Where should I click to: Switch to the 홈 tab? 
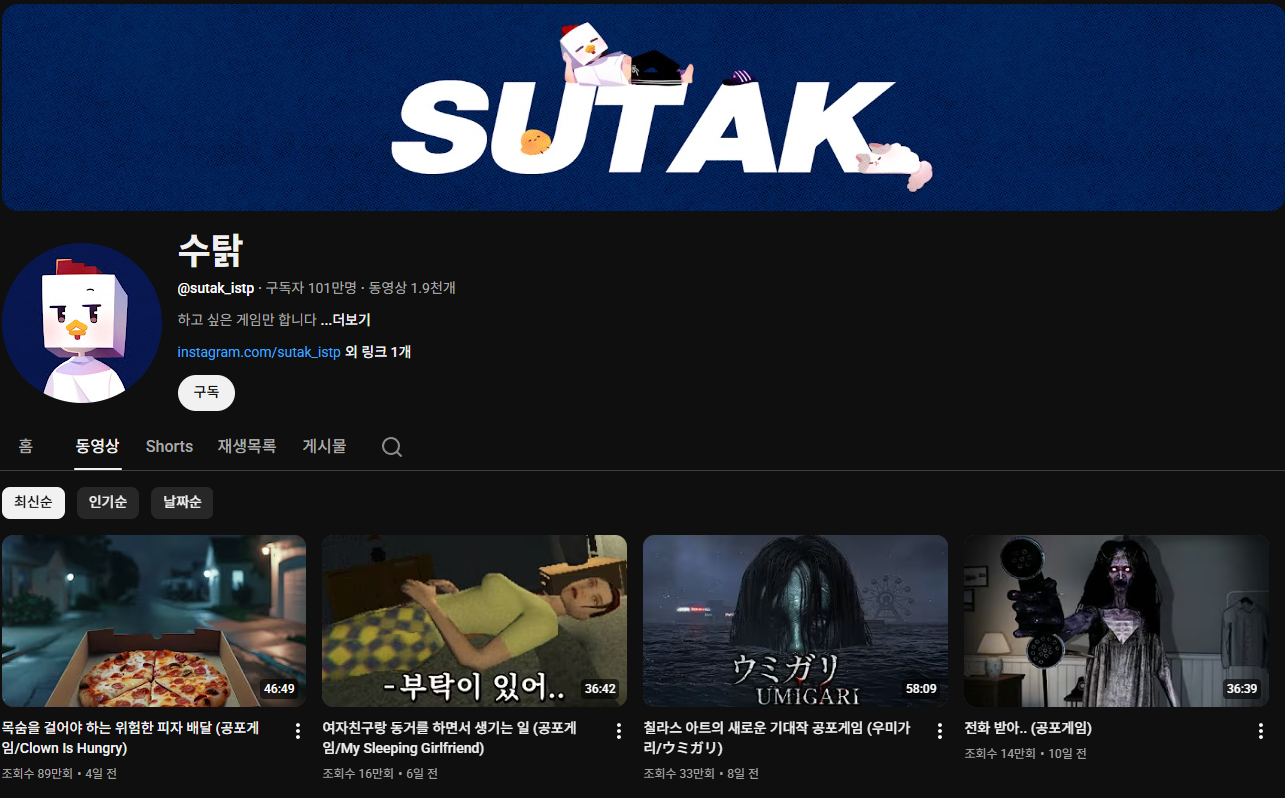click(x=26, y=446)
